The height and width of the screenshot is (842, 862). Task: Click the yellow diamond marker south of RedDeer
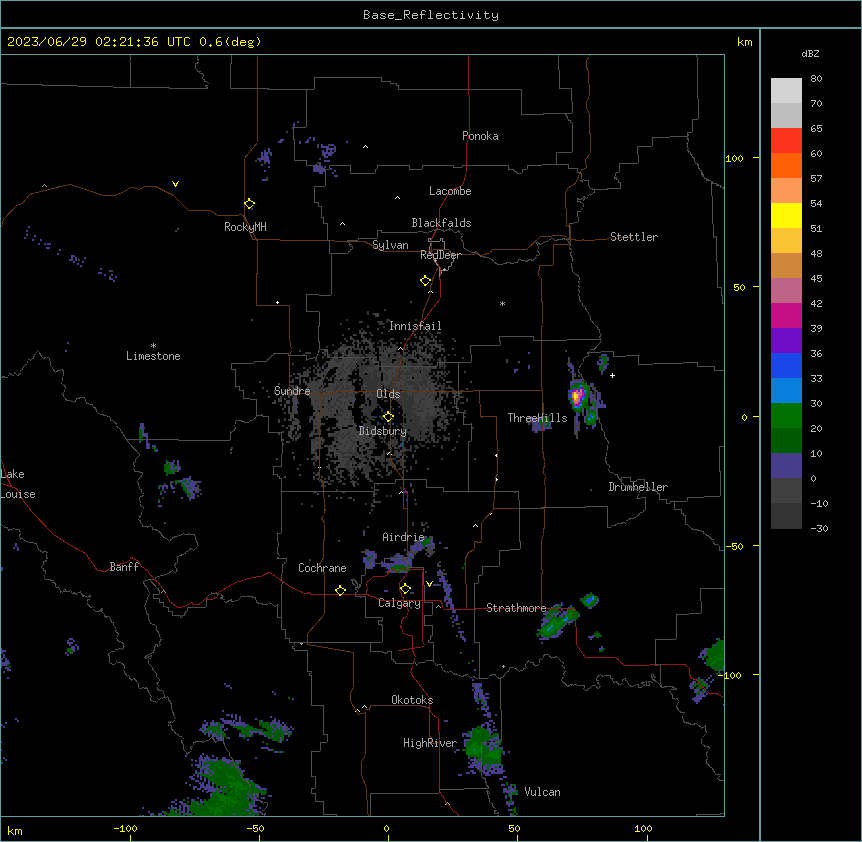425,281
